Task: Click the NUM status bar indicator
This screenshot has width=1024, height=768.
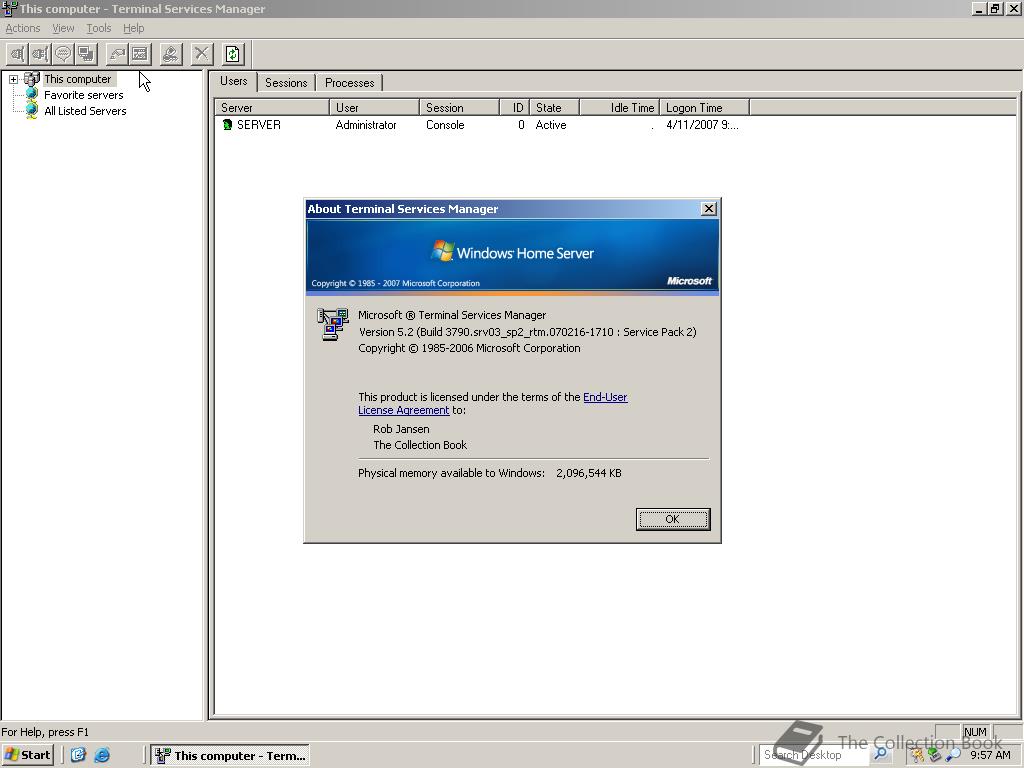Action: [x=975, y=732]
